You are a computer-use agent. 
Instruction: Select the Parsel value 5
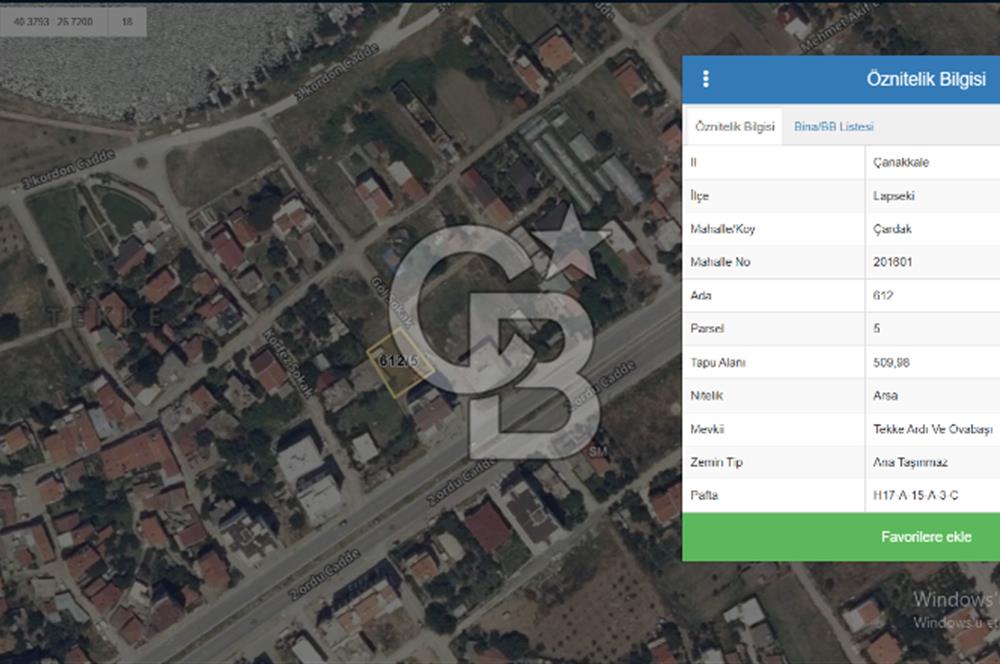tap(876, 328)
